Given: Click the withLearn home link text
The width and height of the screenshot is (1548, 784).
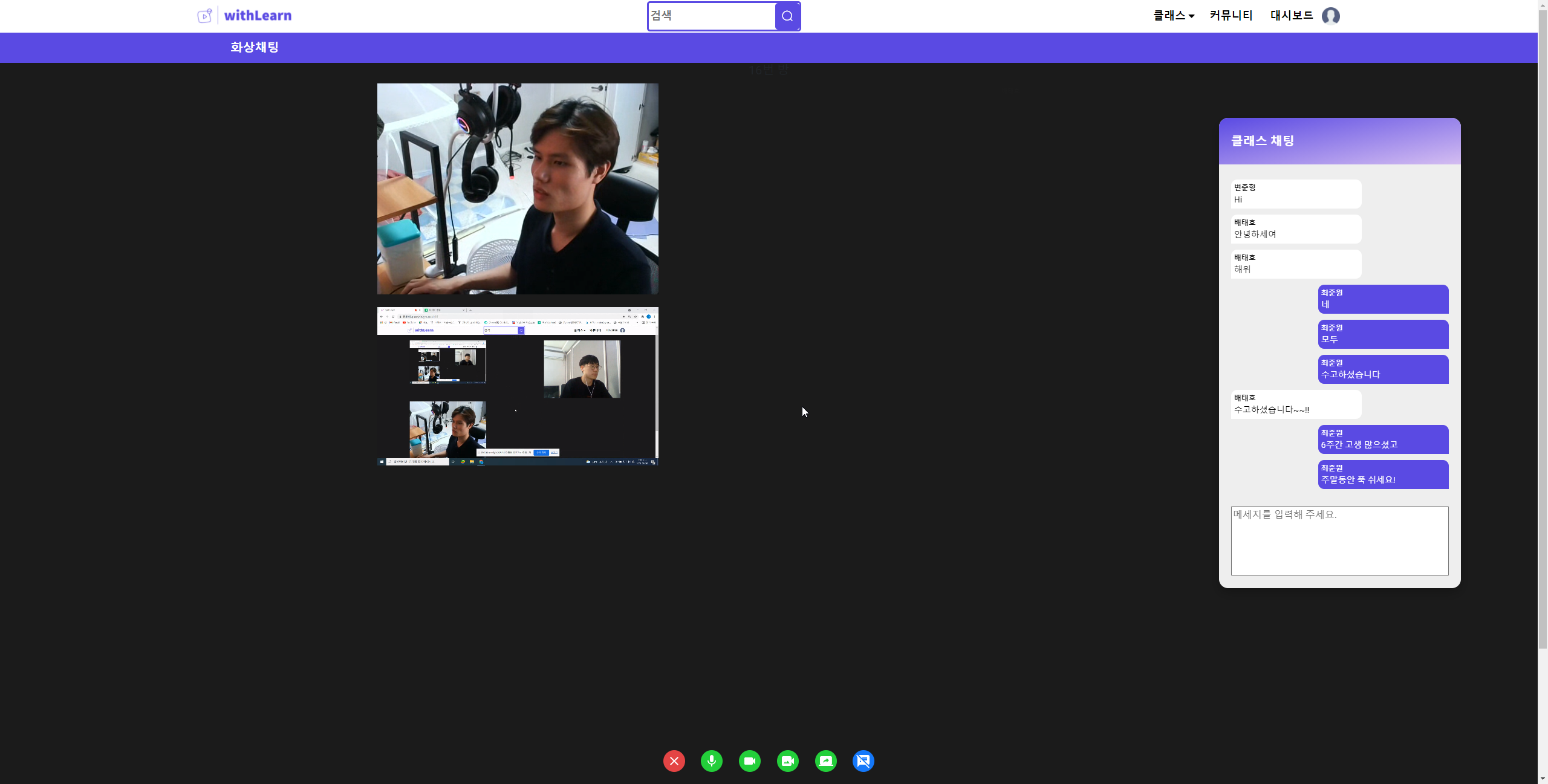Looking at the screenshot, I should click(x=258, y=16).
